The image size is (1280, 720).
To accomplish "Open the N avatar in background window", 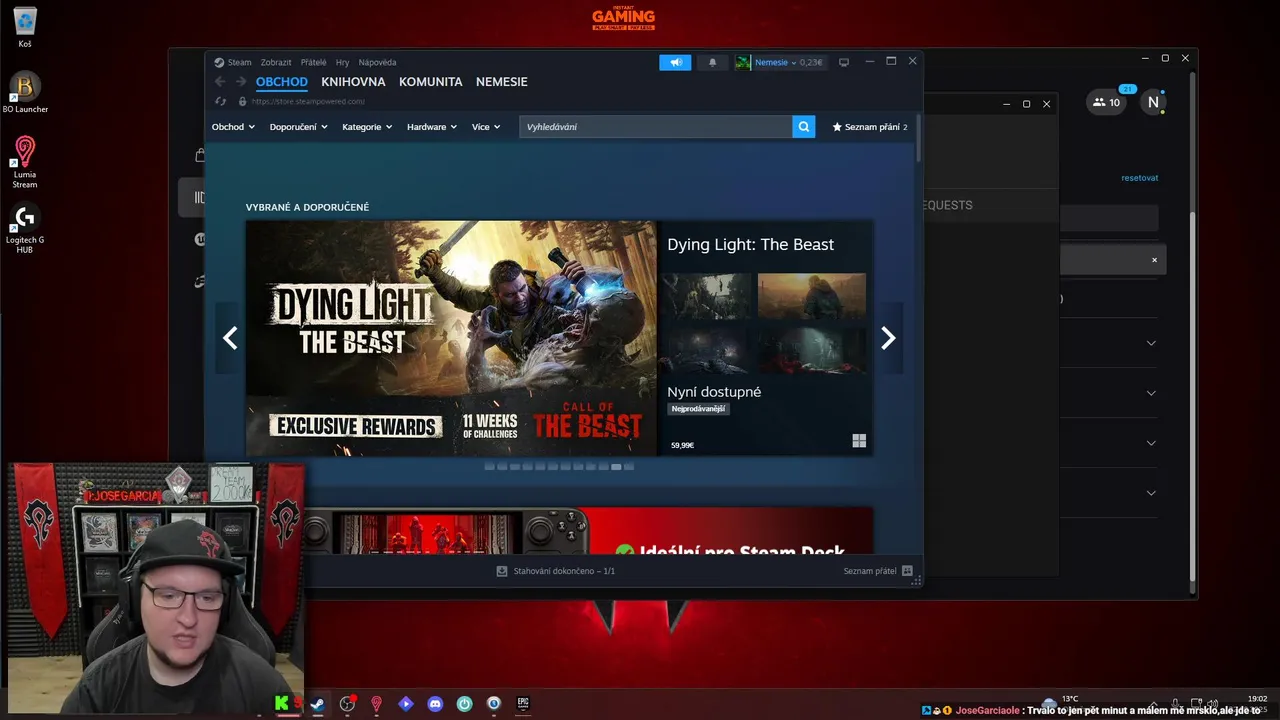I will click(x=1153, y=102).
